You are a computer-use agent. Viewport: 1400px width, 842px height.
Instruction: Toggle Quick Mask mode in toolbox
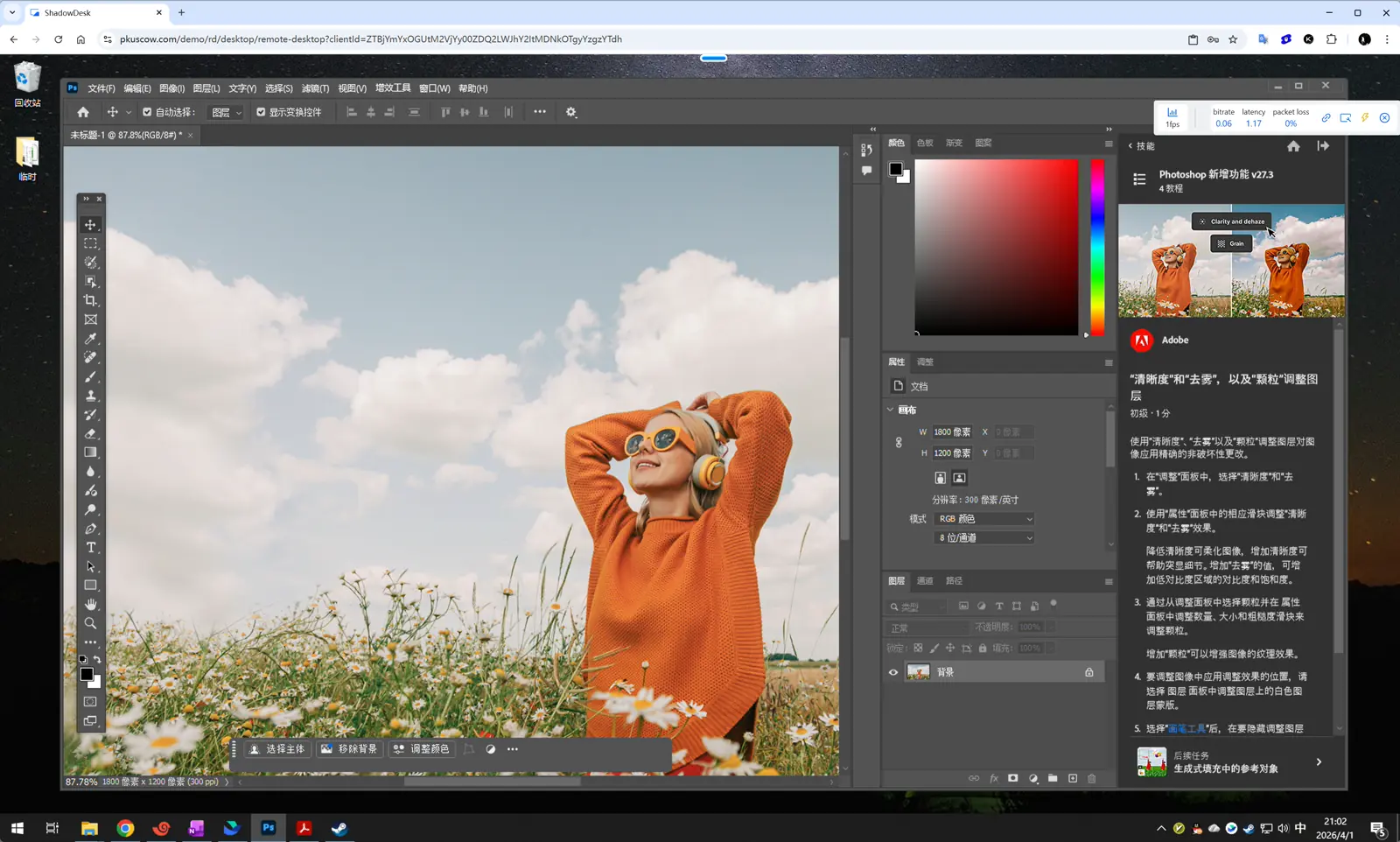[x=90, y=702]
